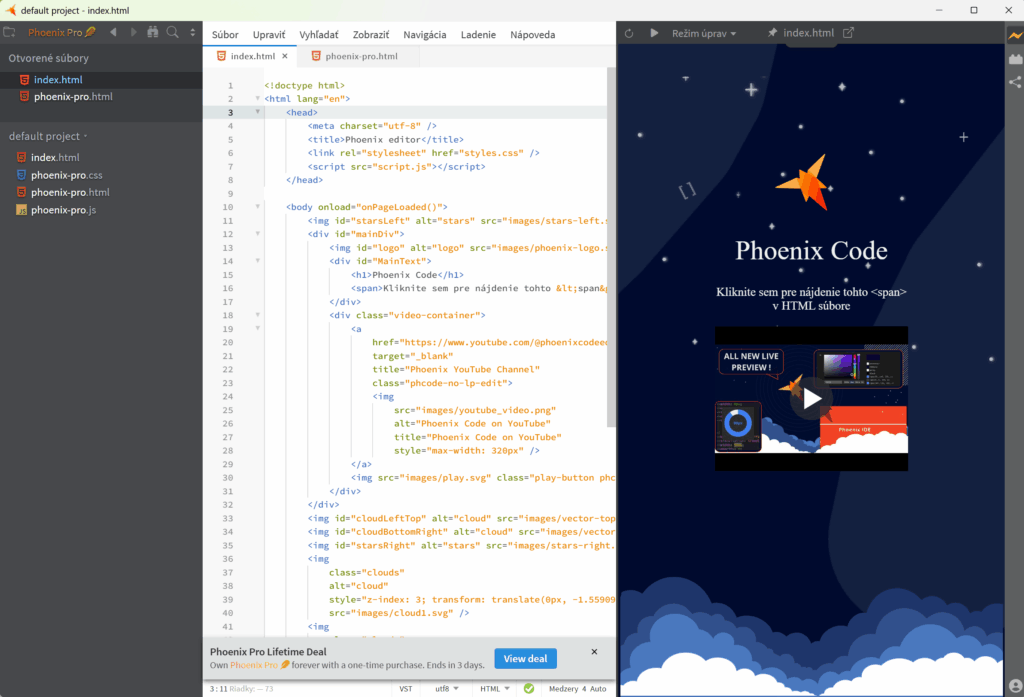Click the Phoenix Code heading in the preview
This screenshot has height=697, width=1024.
click(811, 251)
